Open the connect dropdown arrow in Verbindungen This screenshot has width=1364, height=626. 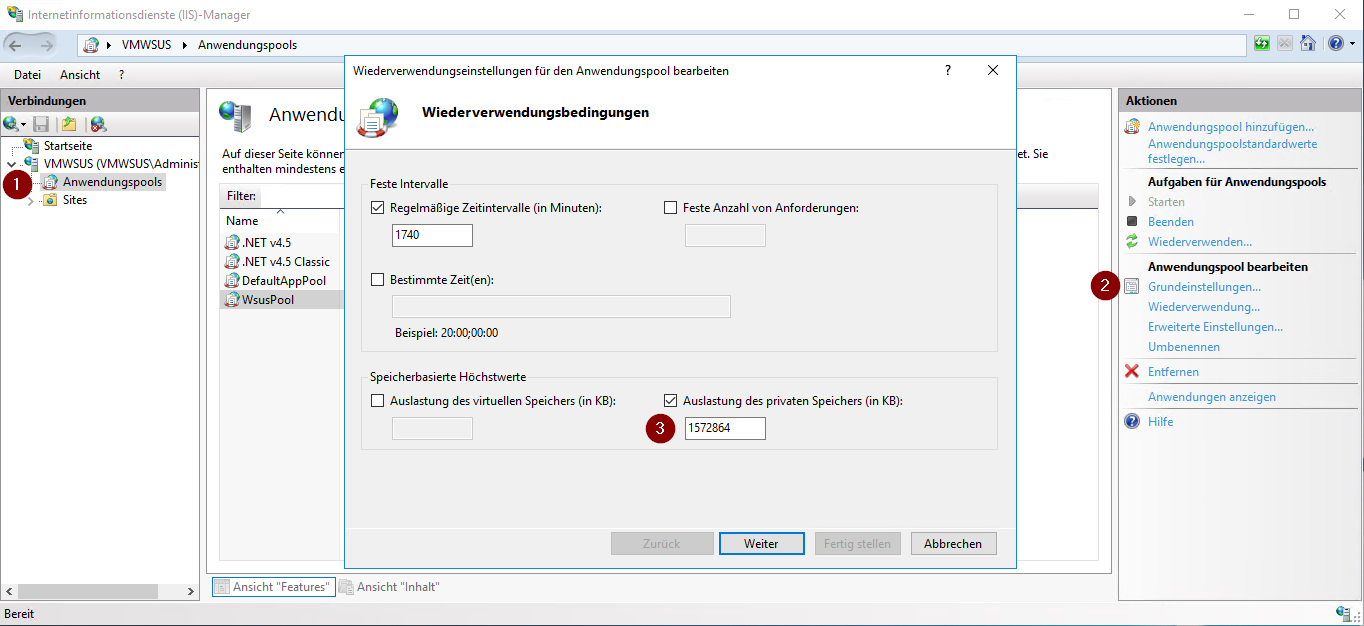tap(23, 125)
